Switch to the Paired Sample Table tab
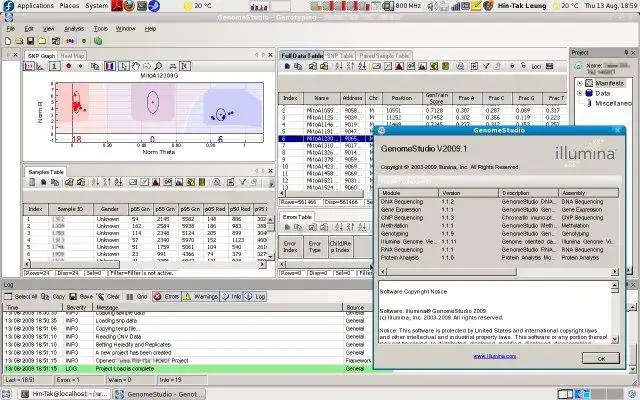640x400 pixels. (384, 56)
